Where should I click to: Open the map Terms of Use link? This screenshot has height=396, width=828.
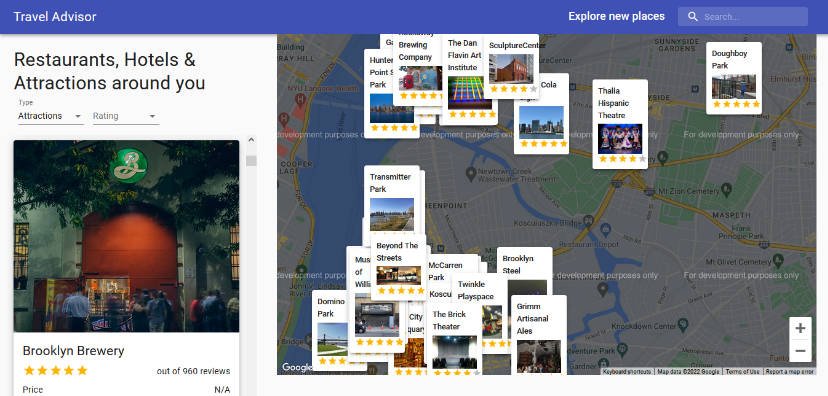tap(742, 372)
